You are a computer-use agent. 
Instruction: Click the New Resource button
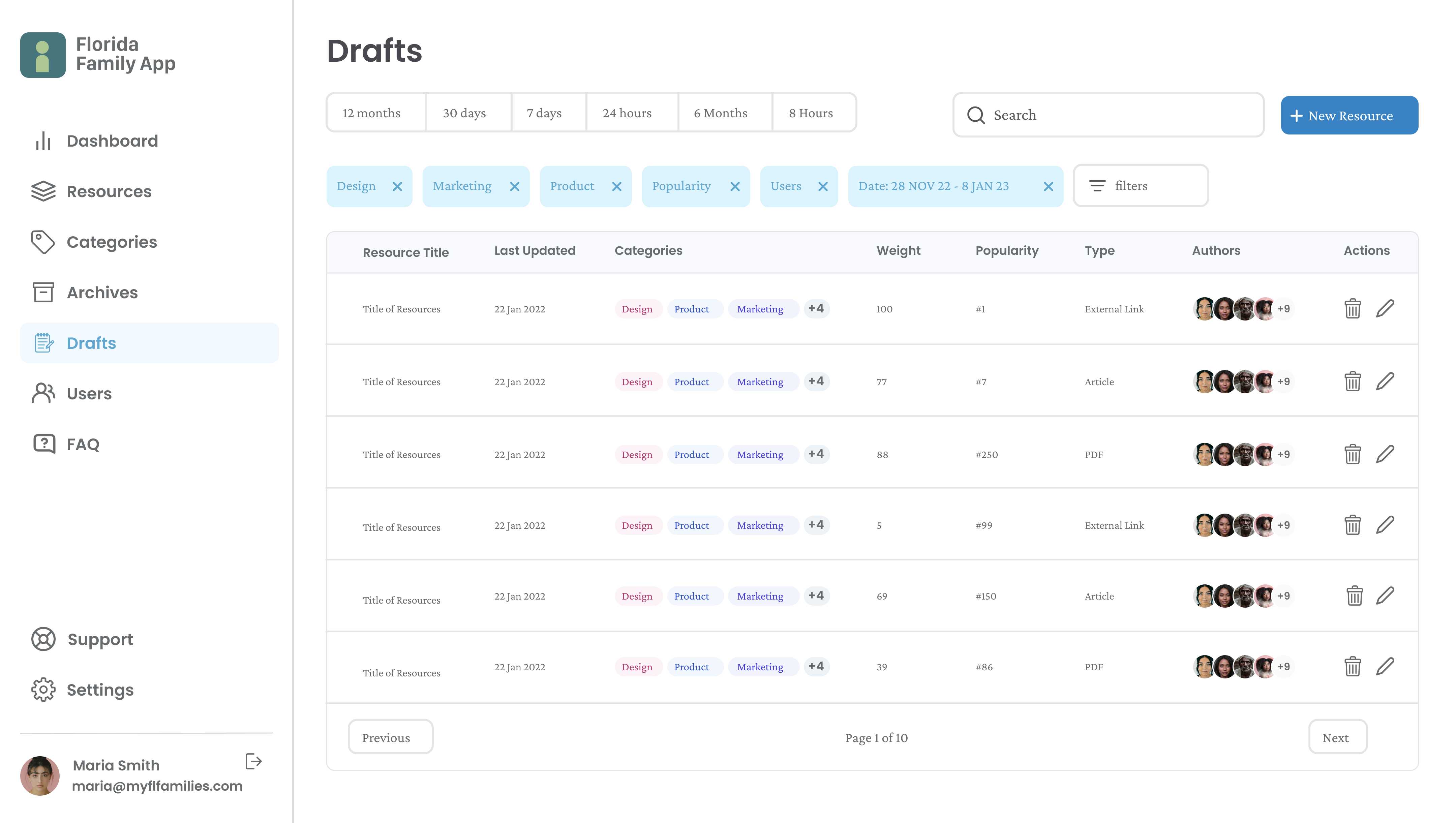pyautogui.click(x=1349, y=115)
